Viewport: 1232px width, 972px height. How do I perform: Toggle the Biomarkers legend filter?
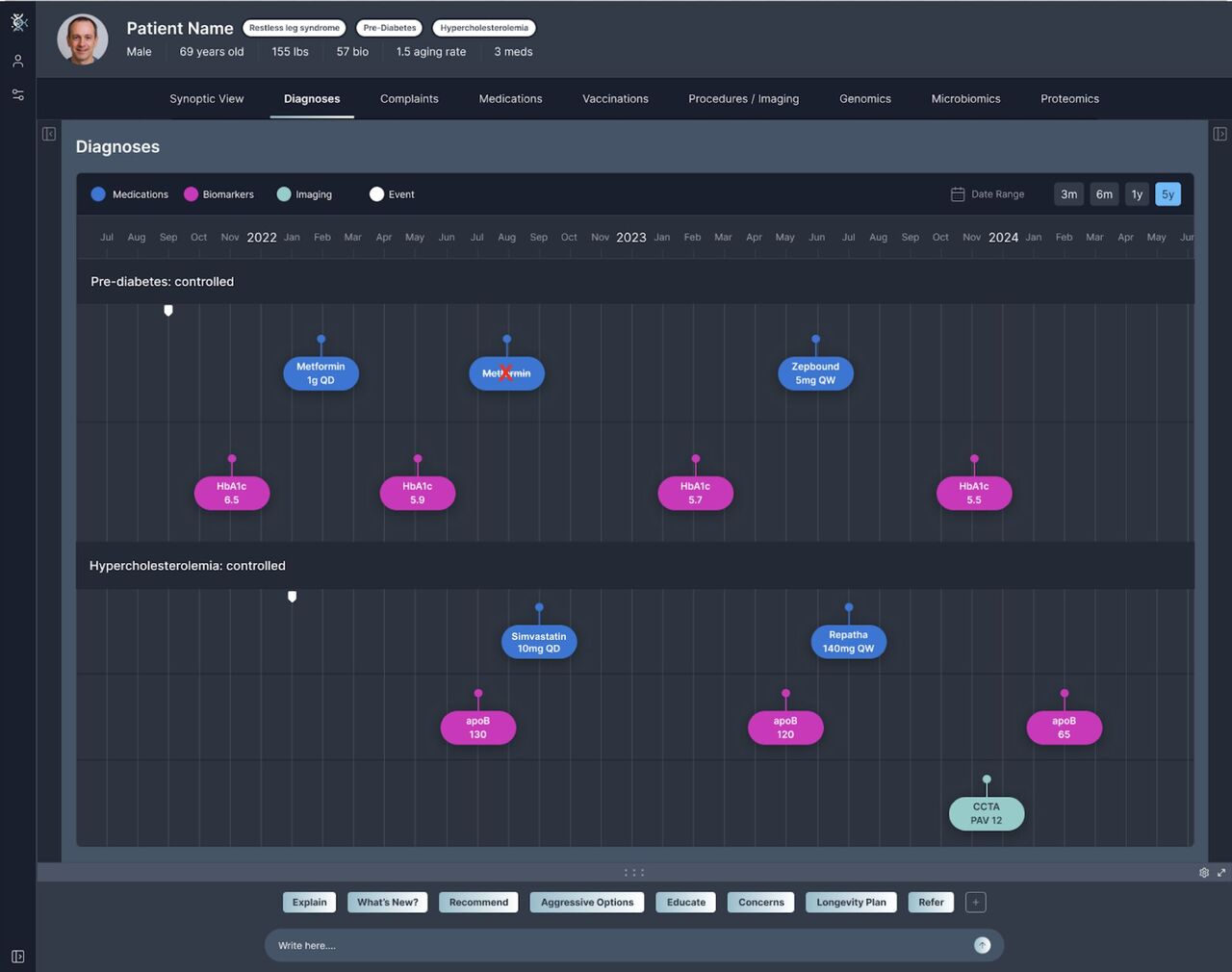219,194
